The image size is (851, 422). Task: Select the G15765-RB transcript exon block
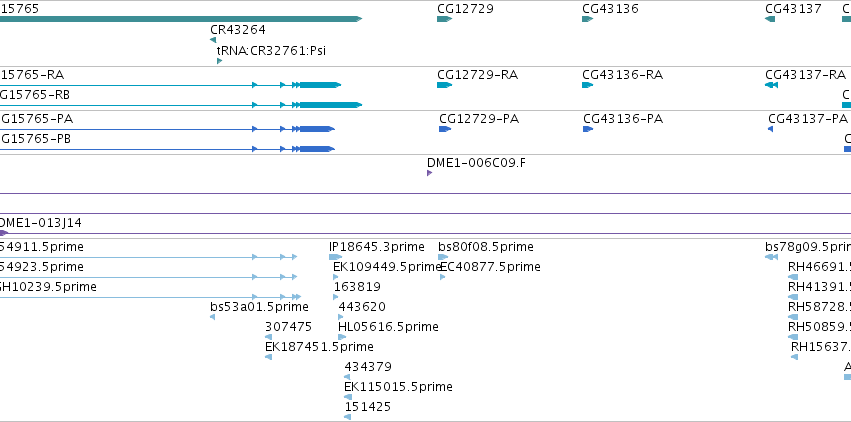[331, 105]
